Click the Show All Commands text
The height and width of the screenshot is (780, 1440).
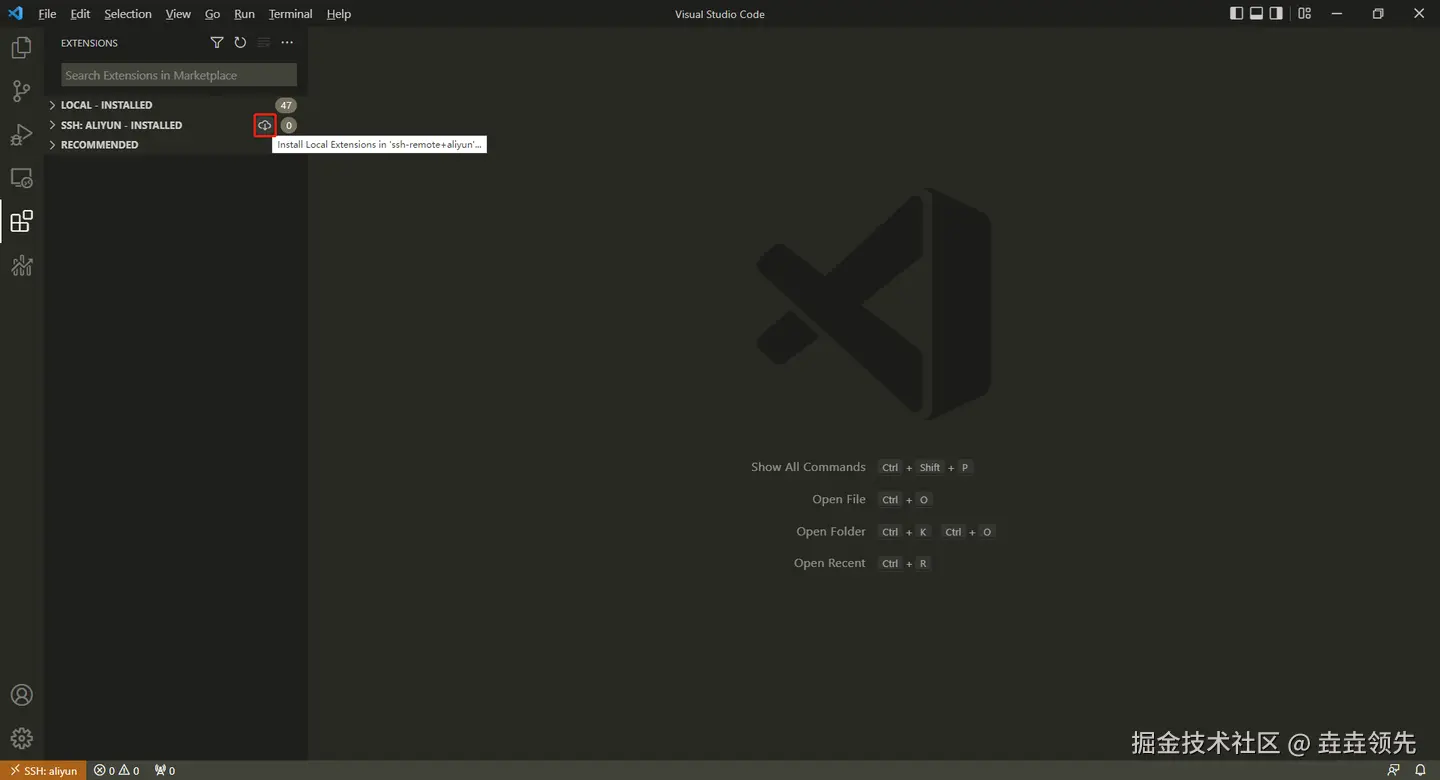point(808,467)
